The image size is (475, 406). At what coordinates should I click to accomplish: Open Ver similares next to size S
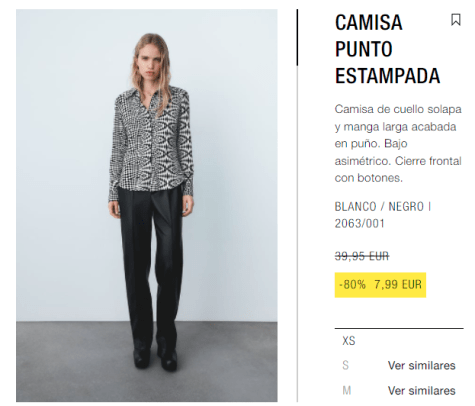coord(421,365)
